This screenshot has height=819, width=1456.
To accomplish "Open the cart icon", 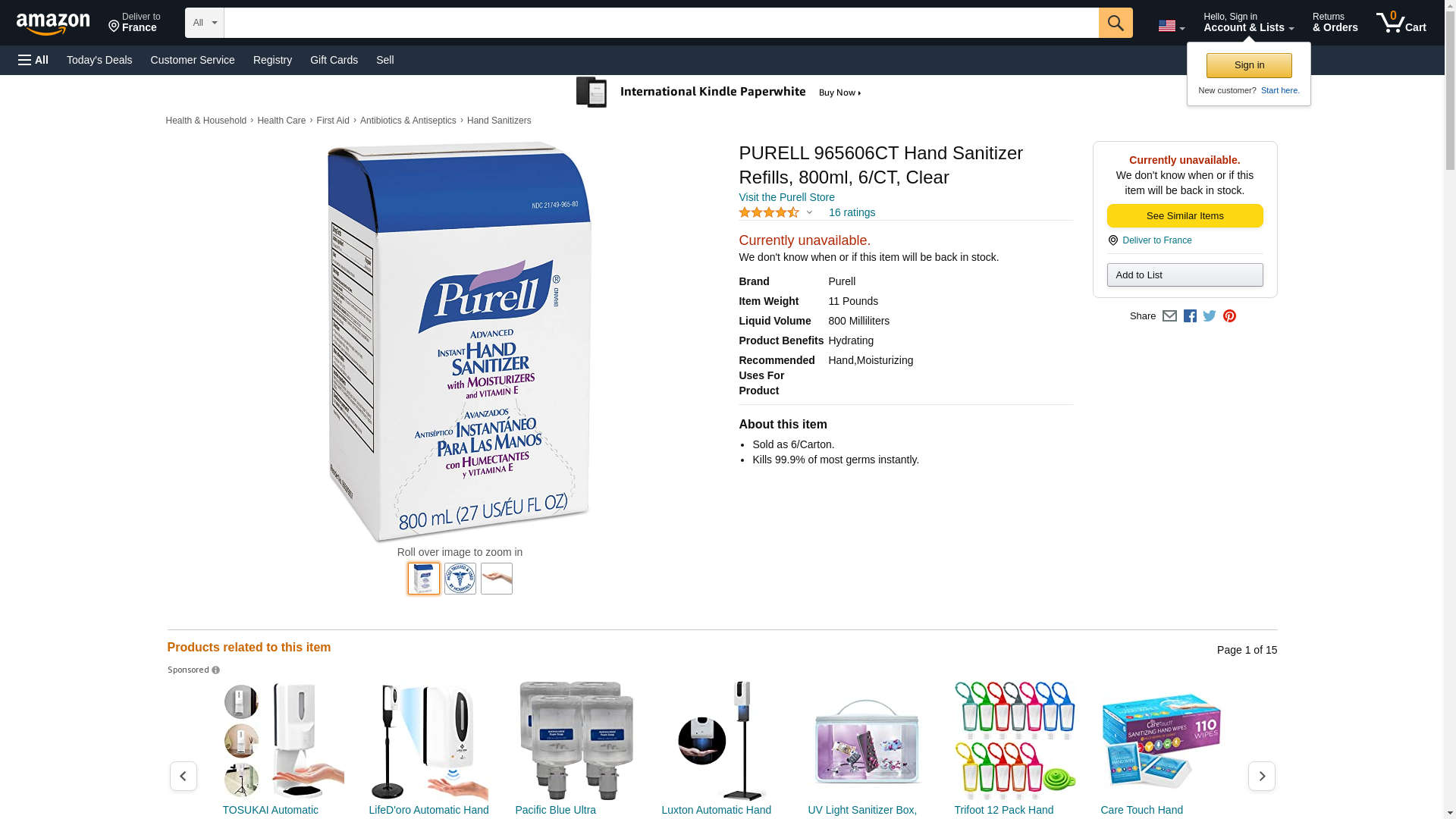I will click(1401, 23).
